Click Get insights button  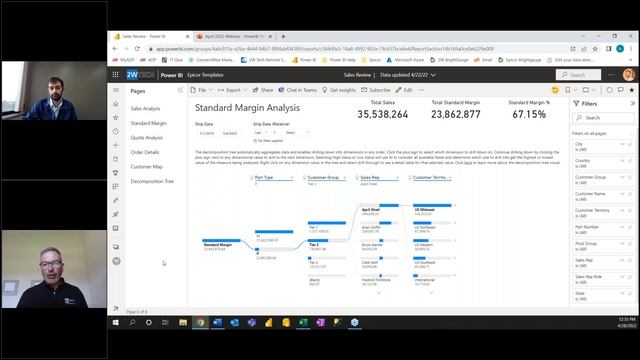(339, 90)
